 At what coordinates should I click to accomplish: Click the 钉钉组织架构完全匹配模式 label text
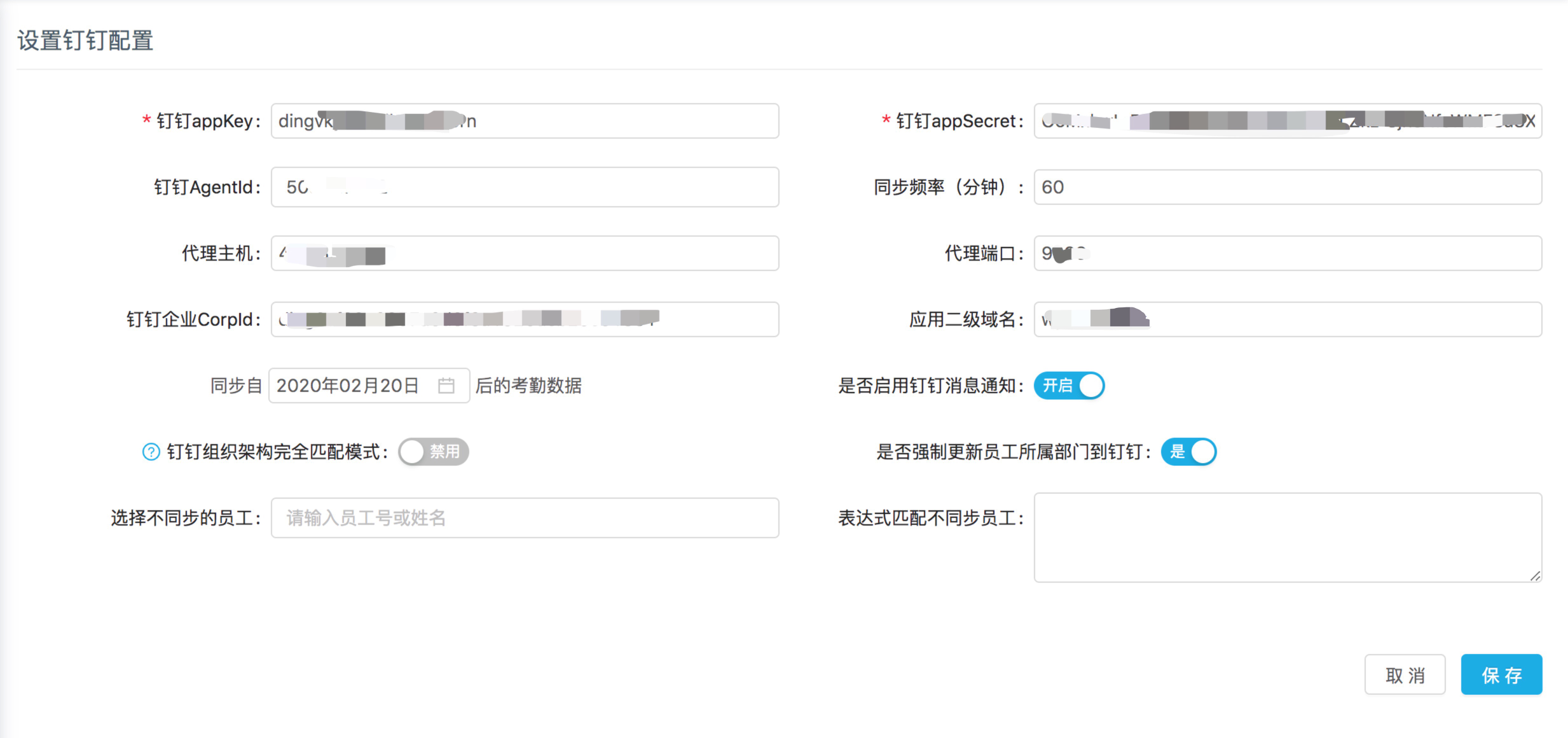pos(277,452)
